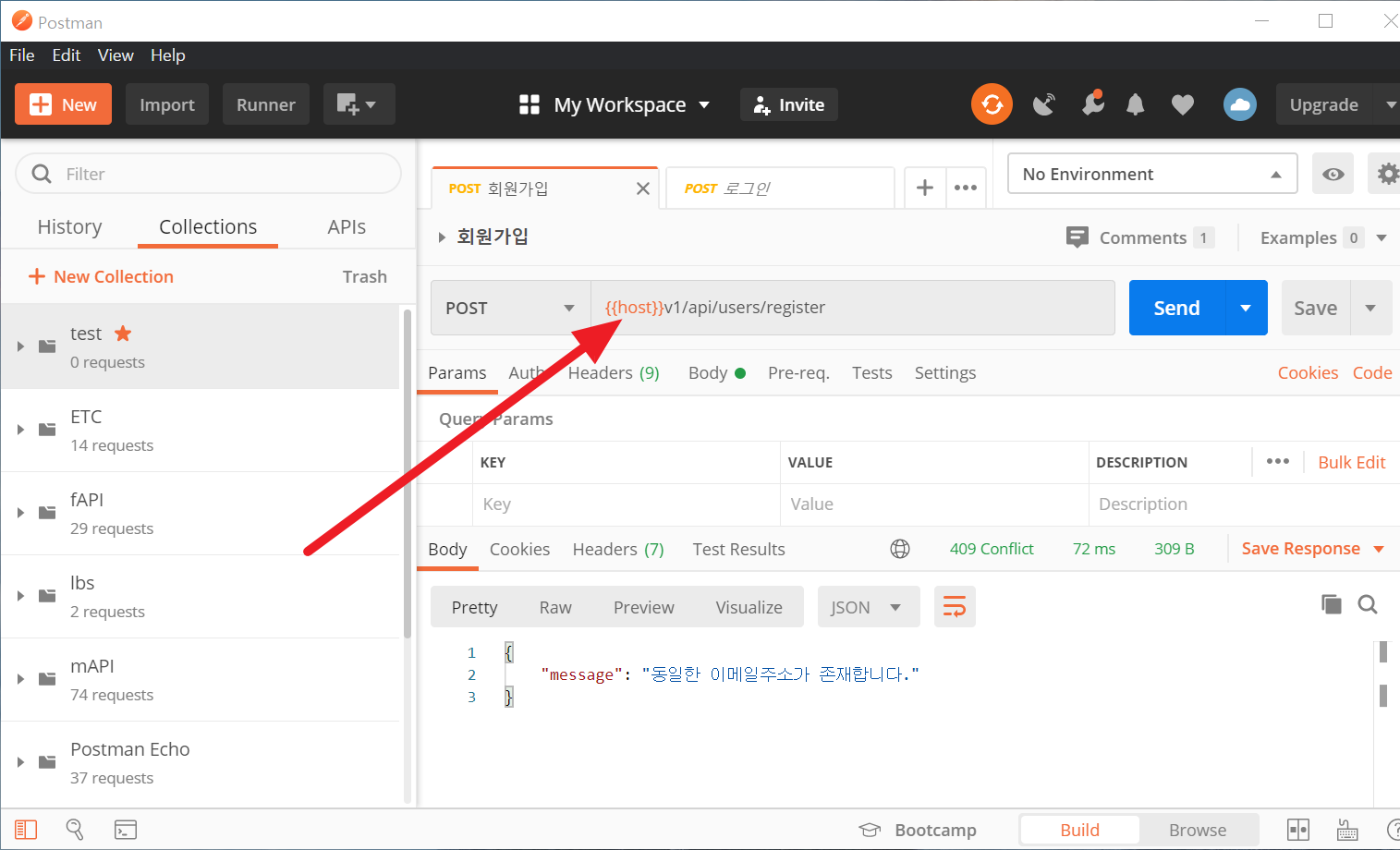Open the settings wrench icon
Viewport: 1400px width, 850px height.
pos(1093,103)
